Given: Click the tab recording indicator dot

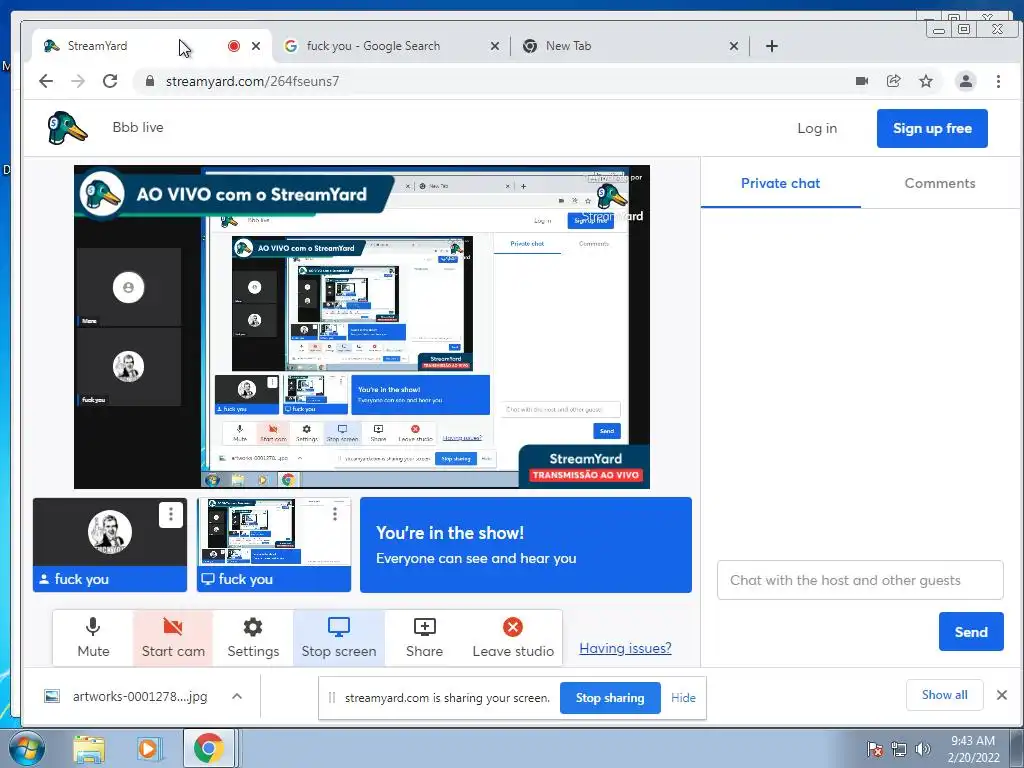Looking at the screenshot, I should coord(234,46).
